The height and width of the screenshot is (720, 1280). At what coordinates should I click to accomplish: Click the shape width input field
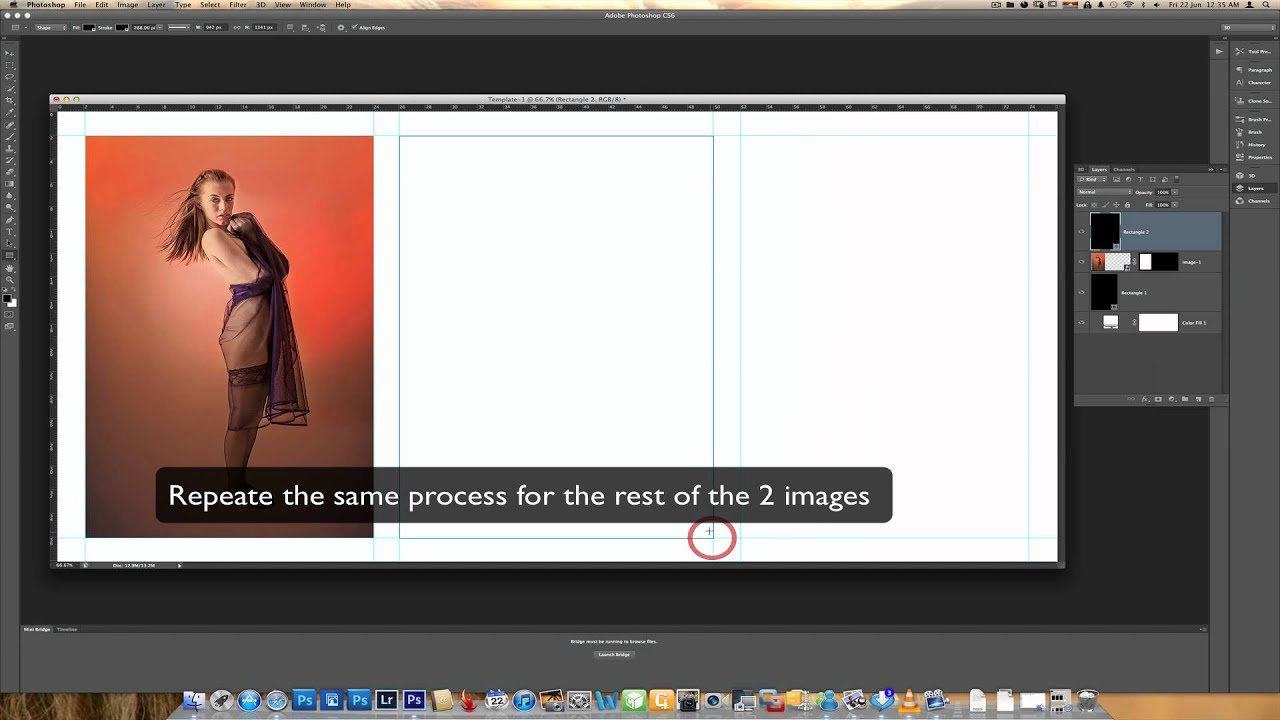pos(216,27)
